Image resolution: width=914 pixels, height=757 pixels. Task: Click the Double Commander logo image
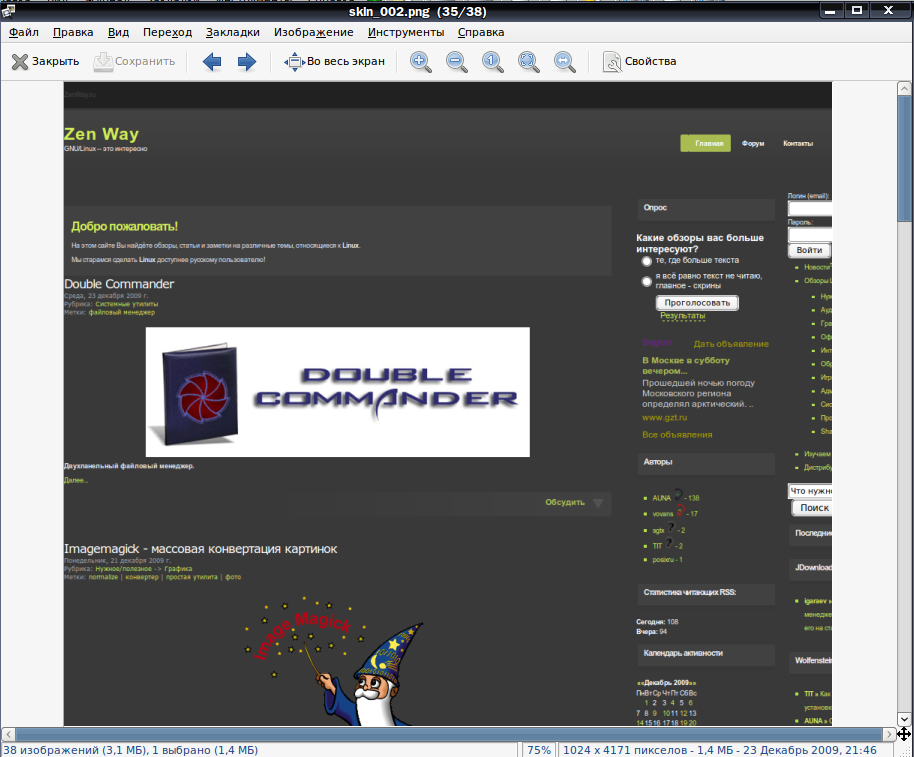338,392
